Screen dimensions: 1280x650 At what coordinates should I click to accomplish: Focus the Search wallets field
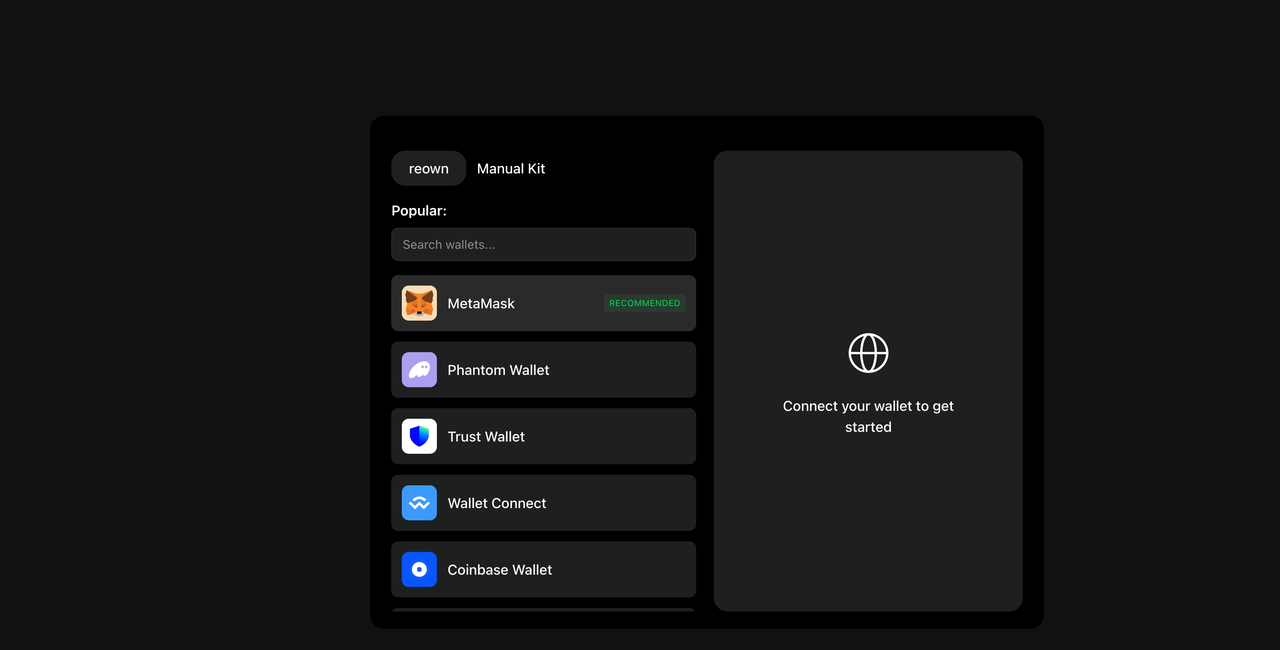click(543, 244)
